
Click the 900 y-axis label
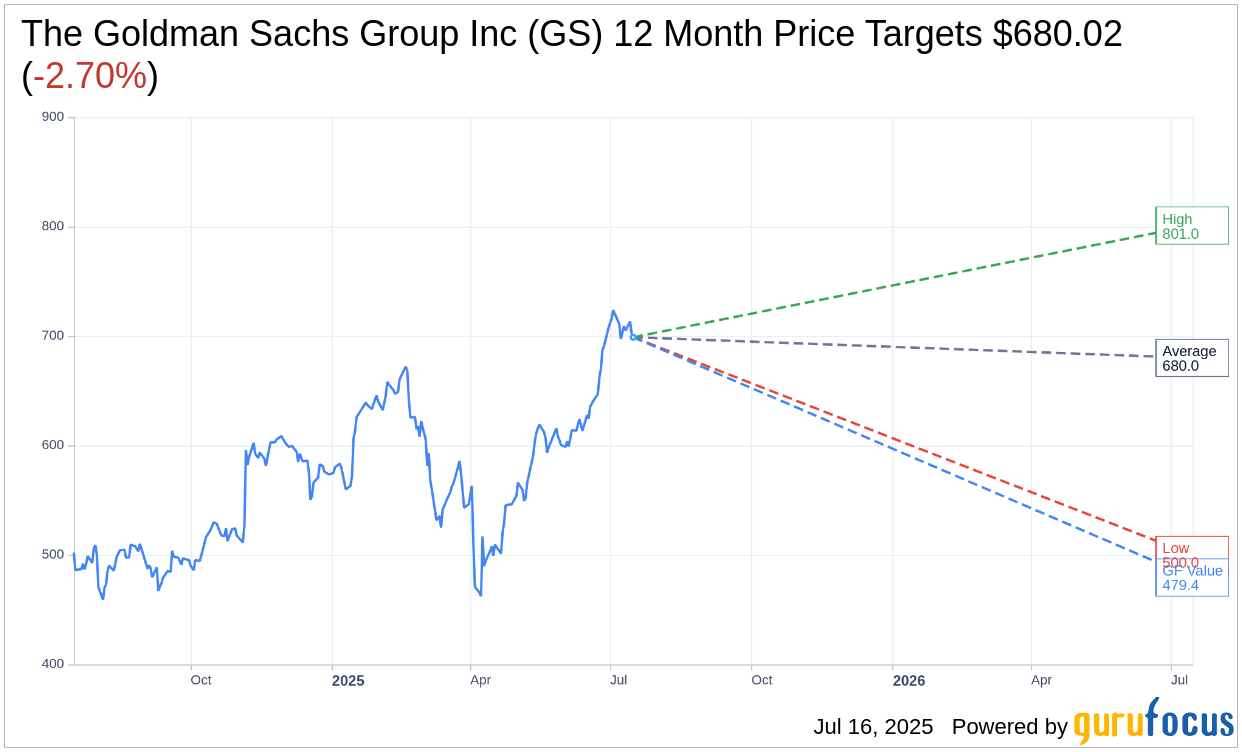coord(53,117)
